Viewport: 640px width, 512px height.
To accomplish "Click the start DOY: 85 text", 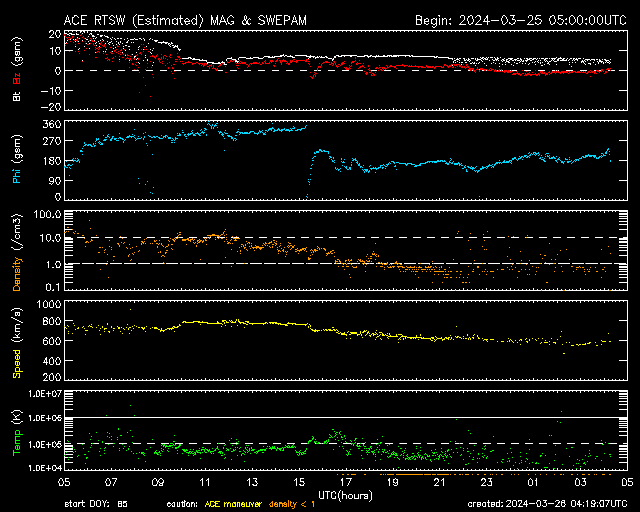I will tap(96, 504).
